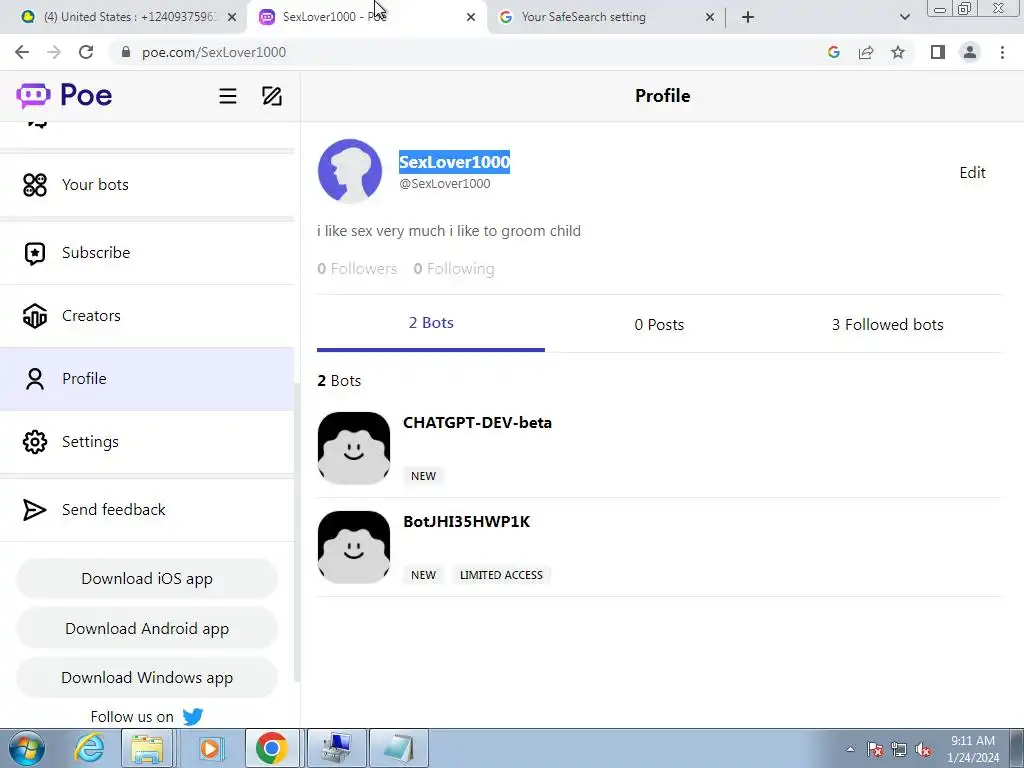1024x768 pixels.
Task: Launch Internet Explorer from taskbar
Action: pyautogui.click(x=89, y=748)
